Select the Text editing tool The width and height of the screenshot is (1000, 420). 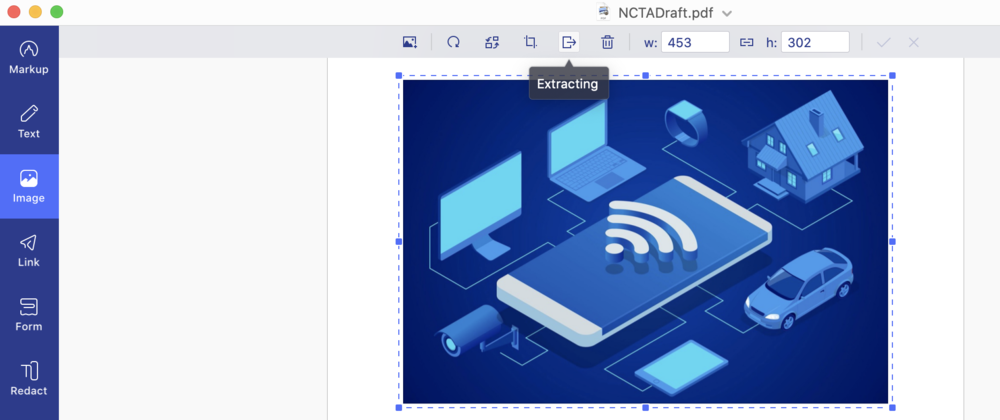tap(29, 122)
